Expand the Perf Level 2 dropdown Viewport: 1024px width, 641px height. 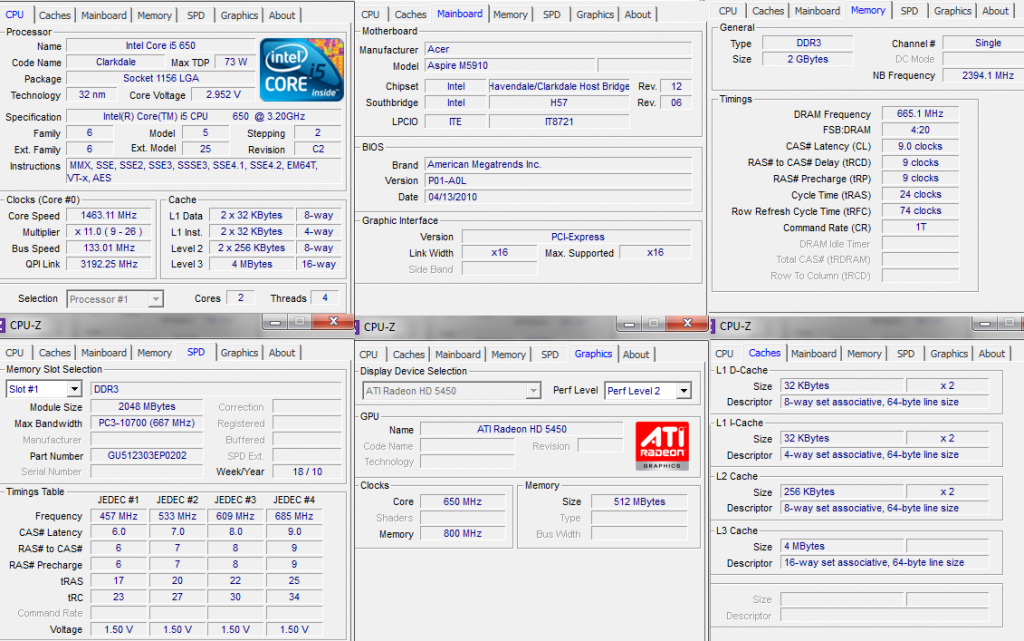click(x=683, y=391)
